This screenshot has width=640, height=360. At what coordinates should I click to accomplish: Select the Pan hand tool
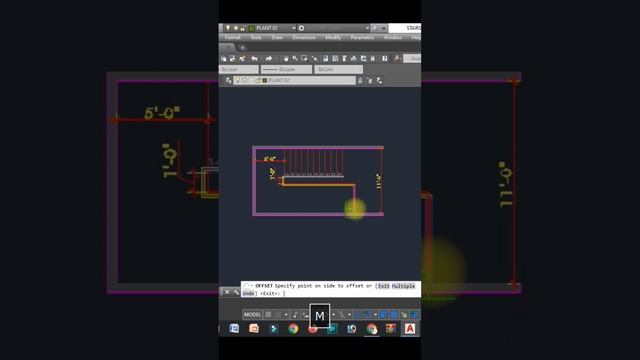286,59
